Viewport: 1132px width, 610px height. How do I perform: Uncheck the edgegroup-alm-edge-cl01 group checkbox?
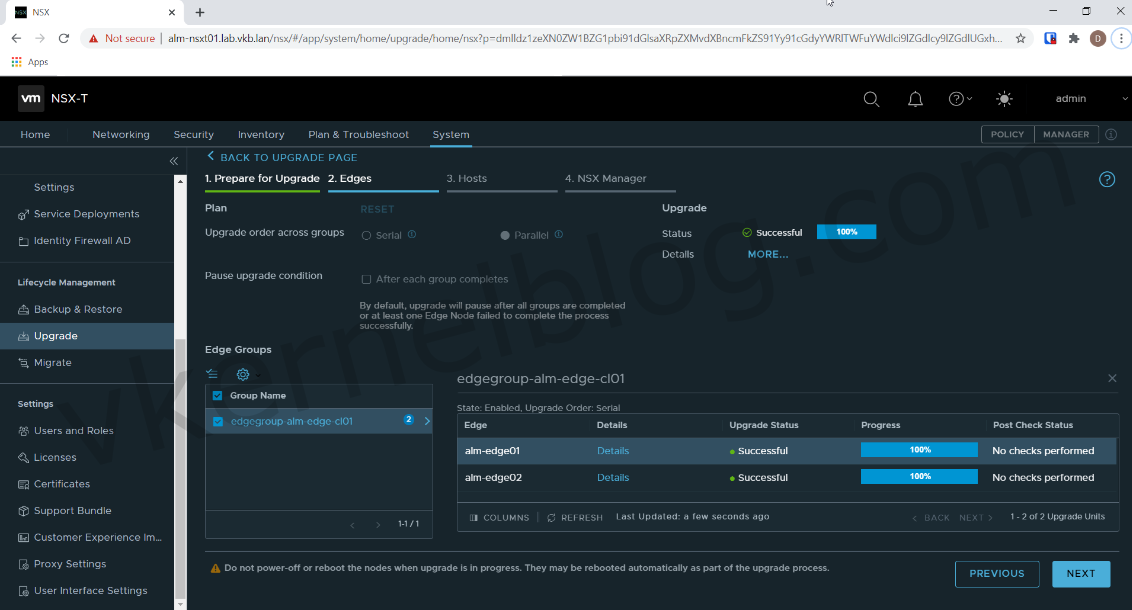[219, 422]
